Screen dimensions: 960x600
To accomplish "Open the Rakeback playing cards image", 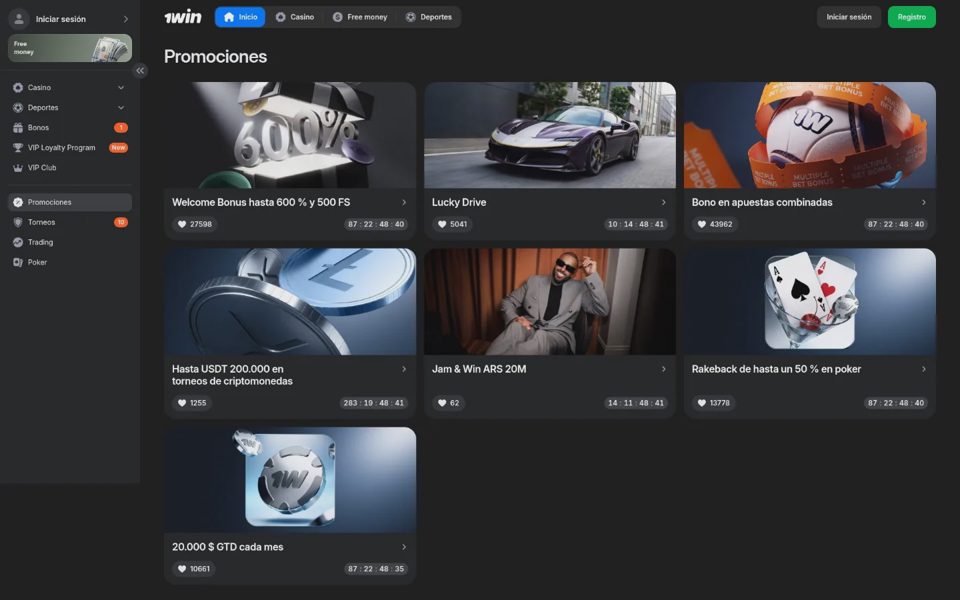I will pos(809,301).
